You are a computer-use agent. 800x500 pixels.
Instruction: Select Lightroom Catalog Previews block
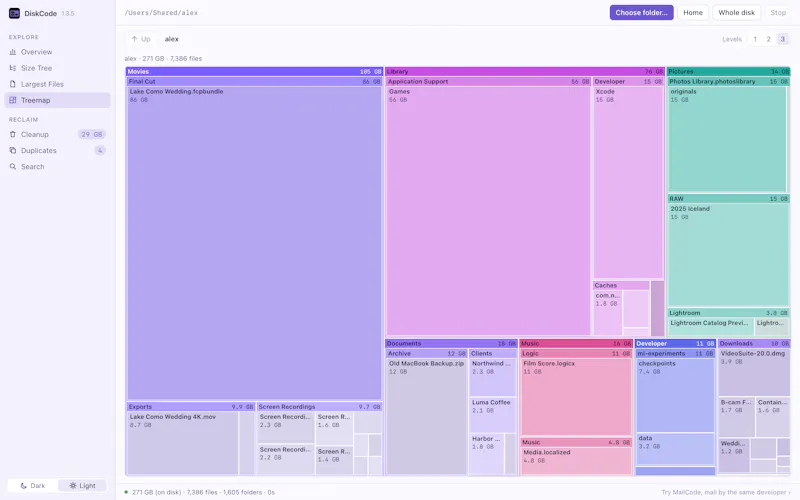pyautogui.click(x=711, y=327)
